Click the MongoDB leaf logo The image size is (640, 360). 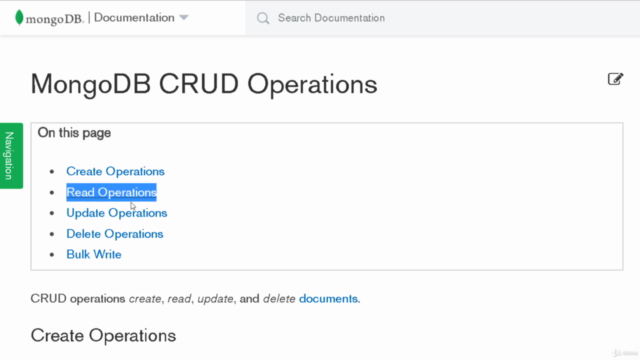(x=19, y=18)
